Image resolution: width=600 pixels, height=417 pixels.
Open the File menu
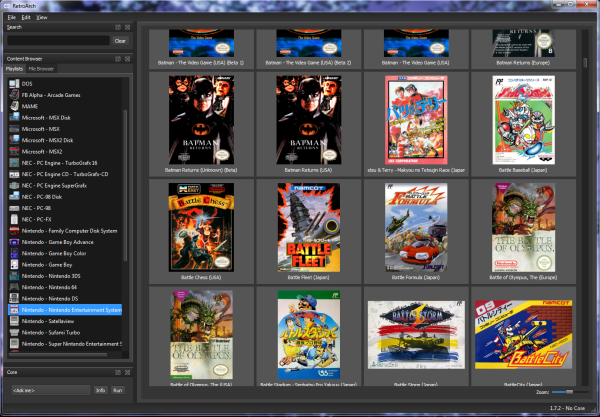(11, 17)
